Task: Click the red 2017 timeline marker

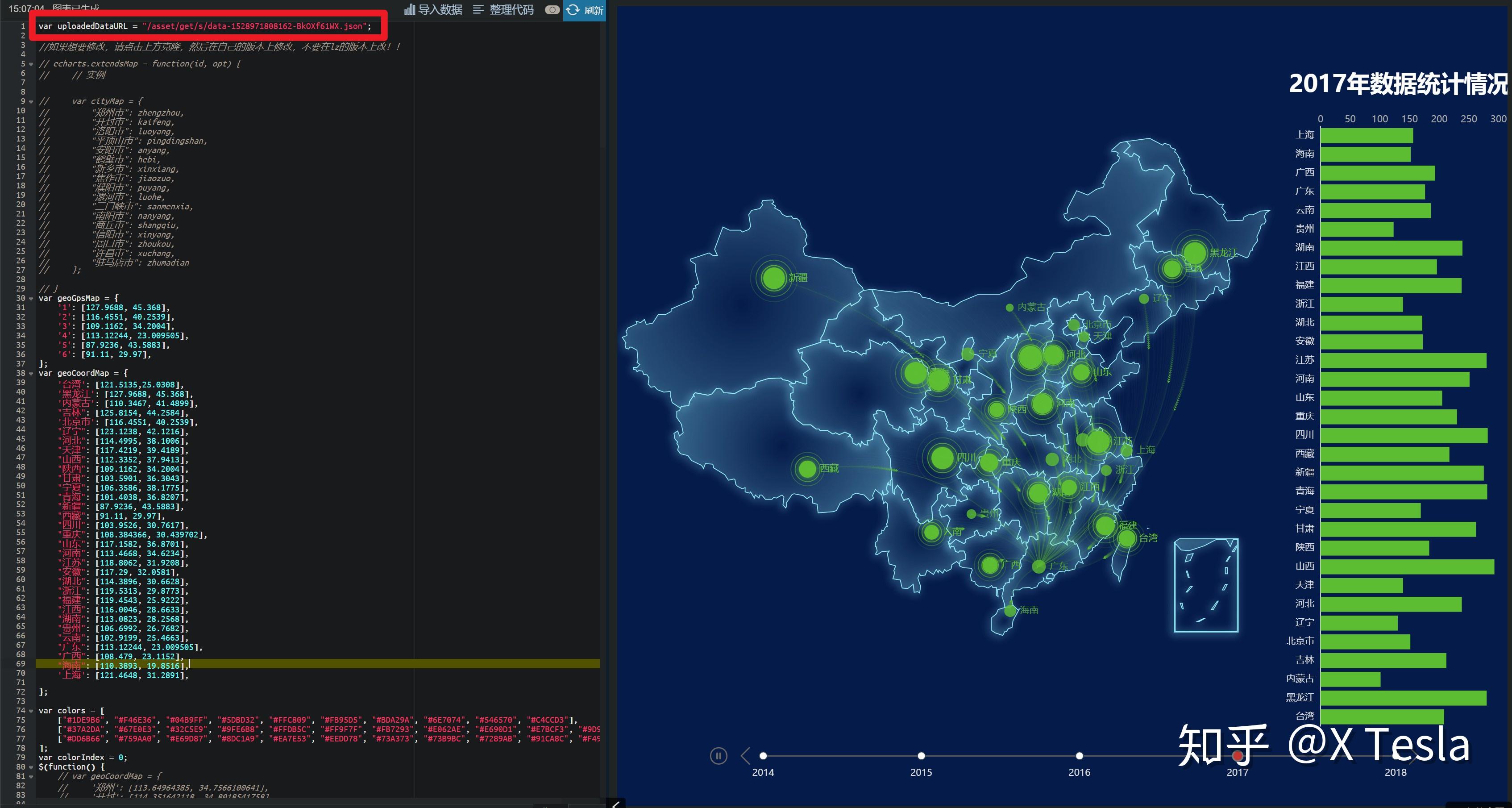Action: [x=1237, y=756]
